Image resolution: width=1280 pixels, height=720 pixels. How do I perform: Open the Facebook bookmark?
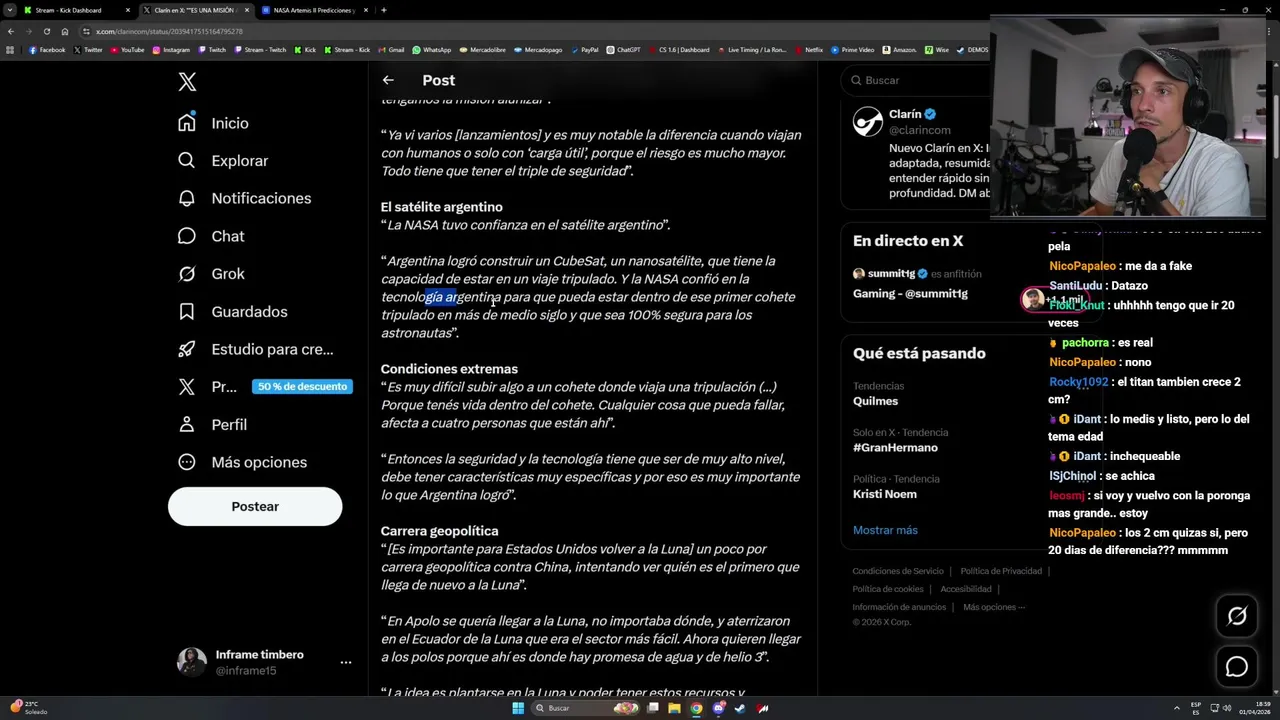click(47, 50)
